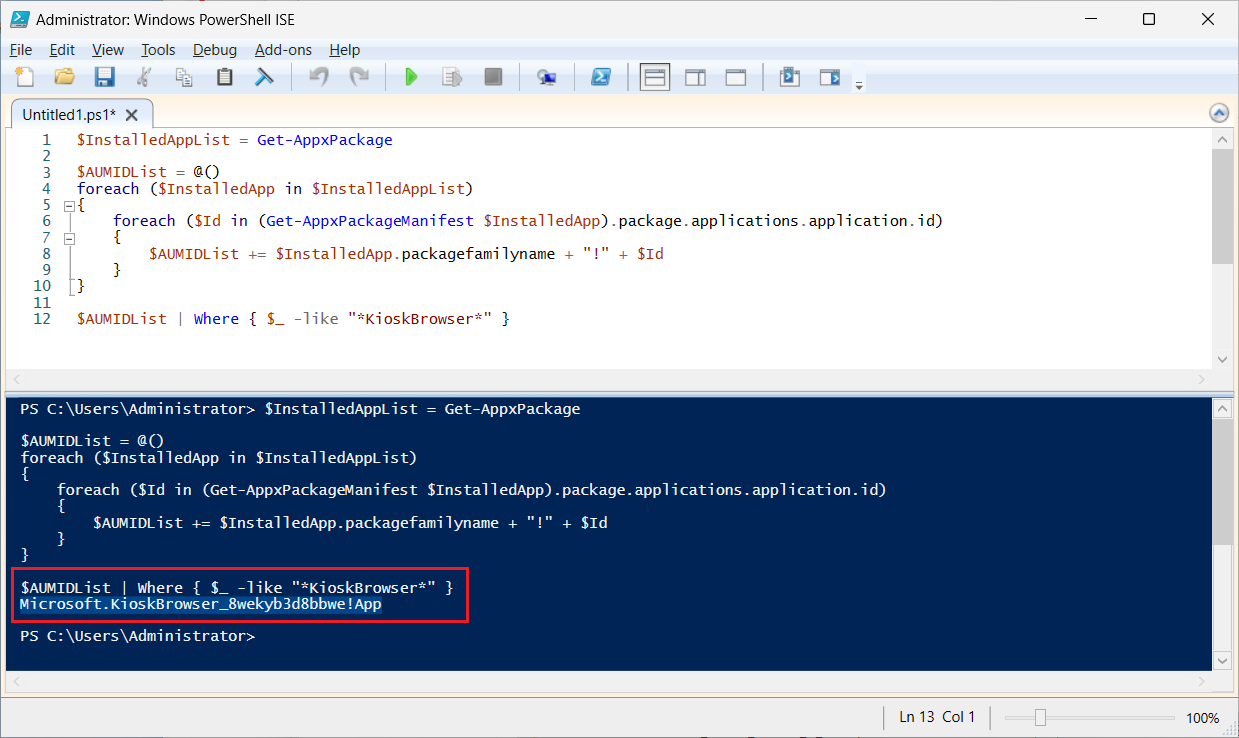This screenshot has height=738, width=1239.
Task: Close the Untitled1.ps1* tab with its X
Action: 133,114
